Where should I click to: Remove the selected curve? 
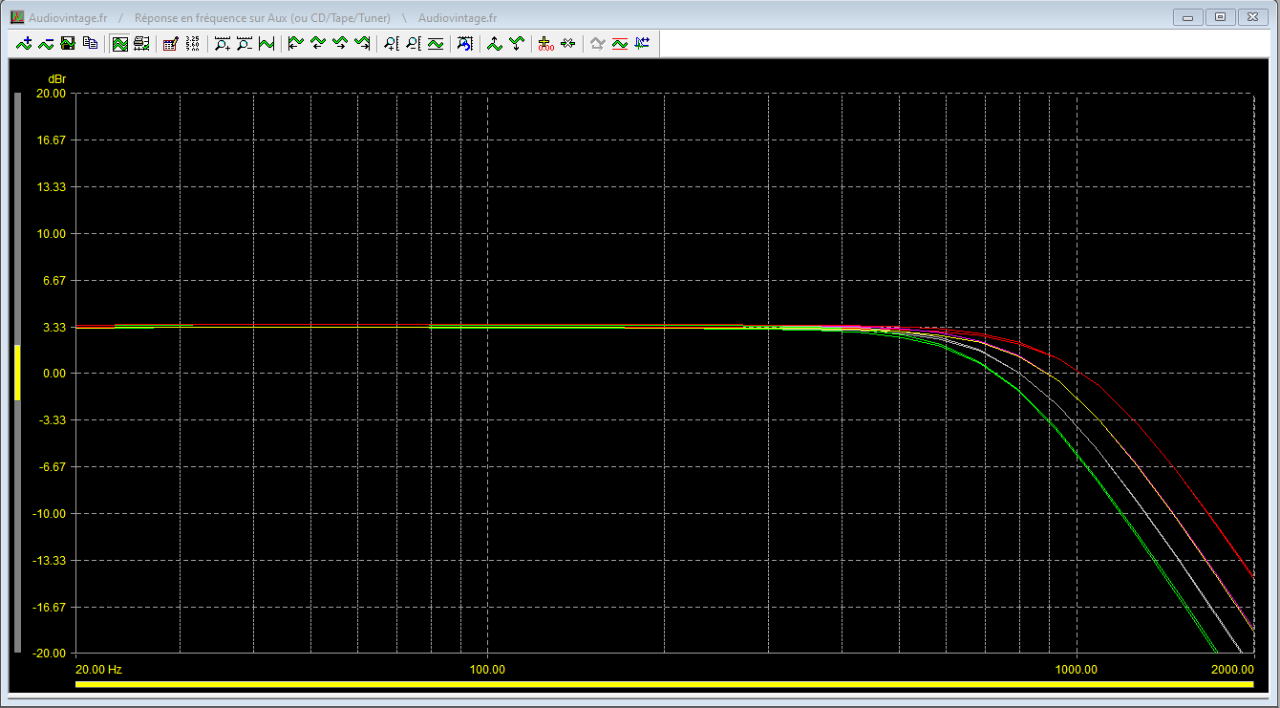click(x=46, y=43)
